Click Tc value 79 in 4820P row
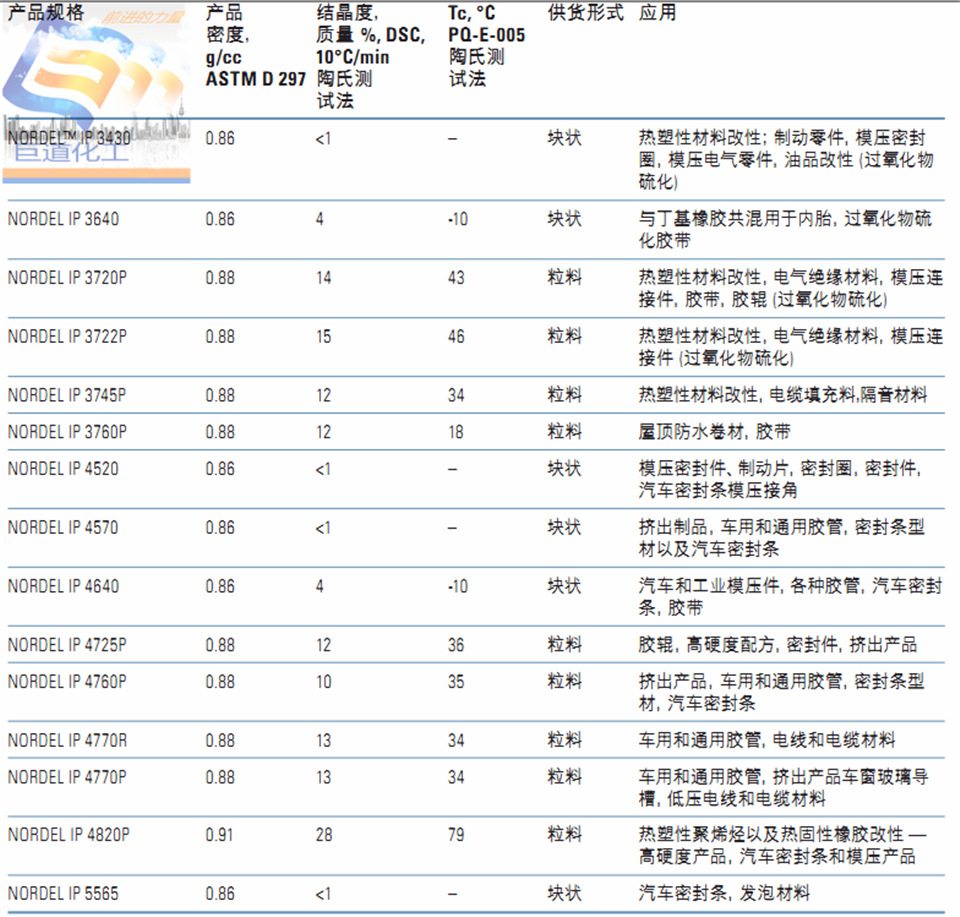This screenshot has height=917, width=960. click(x=456, y=835)
